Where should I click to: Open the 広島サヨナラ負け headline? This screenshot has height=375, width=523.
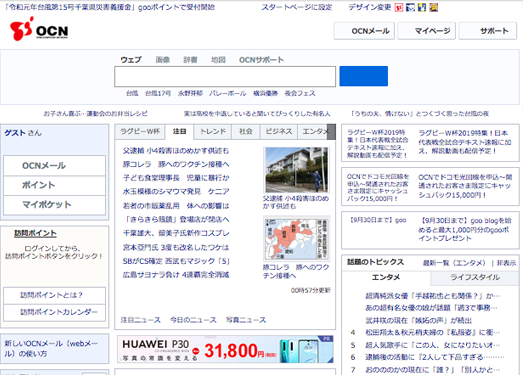coord(176,275)
